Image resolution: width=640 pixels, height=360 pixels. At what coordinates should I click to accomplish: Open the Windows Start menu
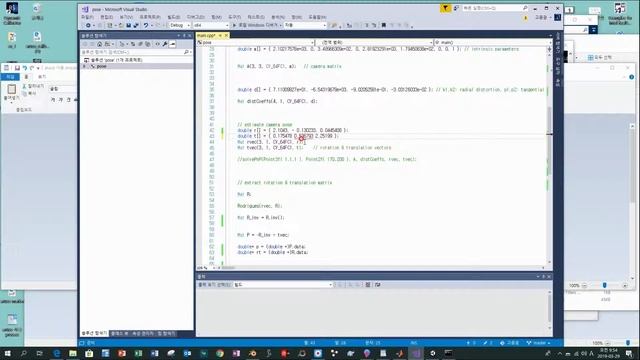tap(7, 353)
